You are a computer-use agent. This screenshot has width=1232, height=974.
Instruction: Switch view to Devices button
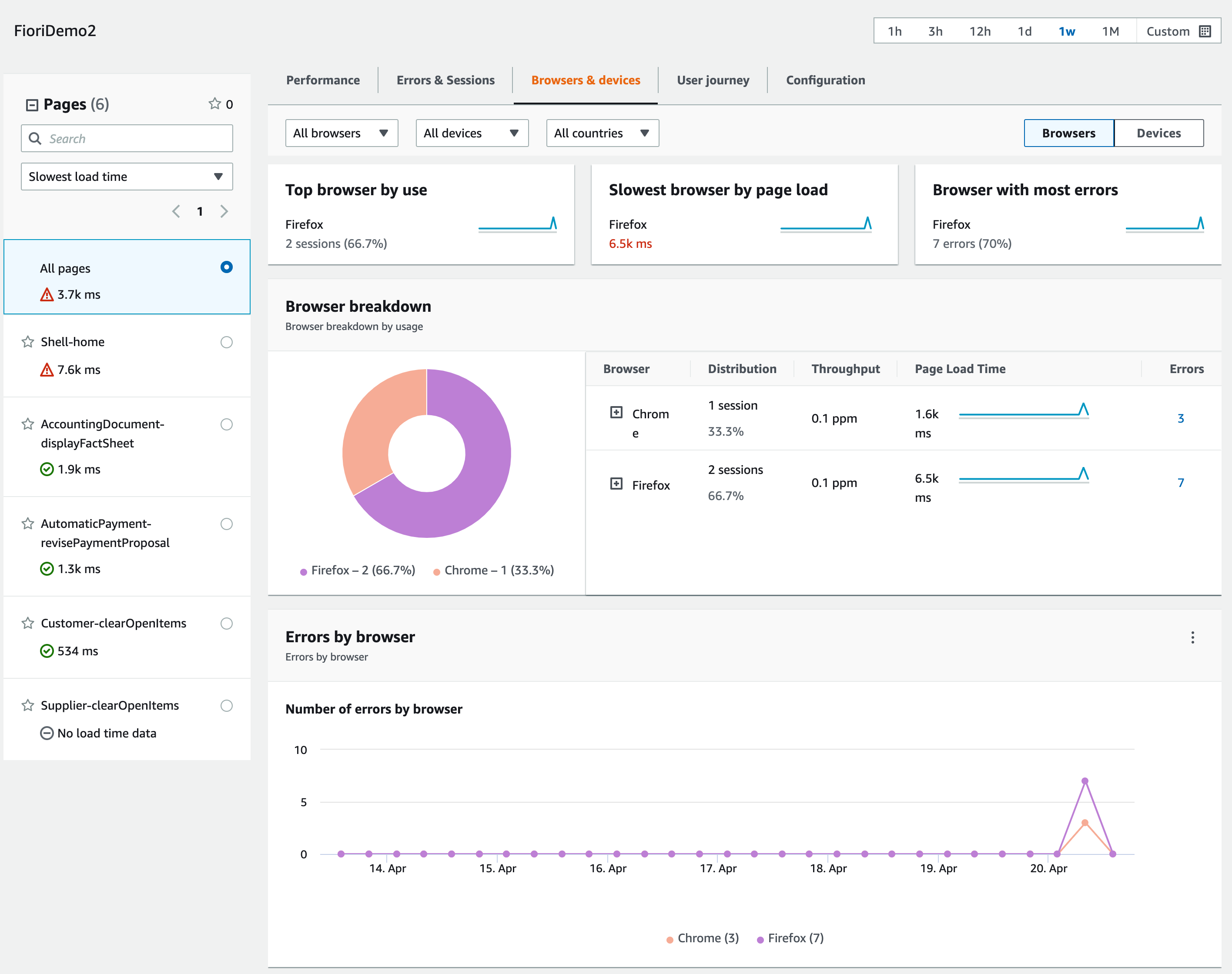(1158, 133)
